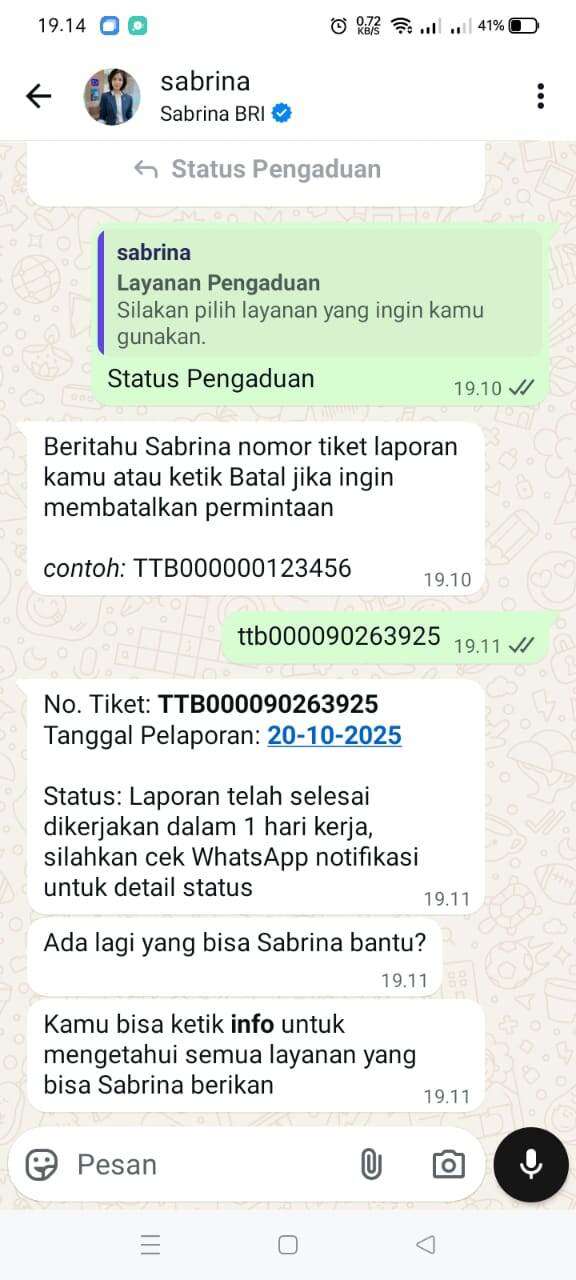Focus the Pesan message input field

(x=210, y=1164)
